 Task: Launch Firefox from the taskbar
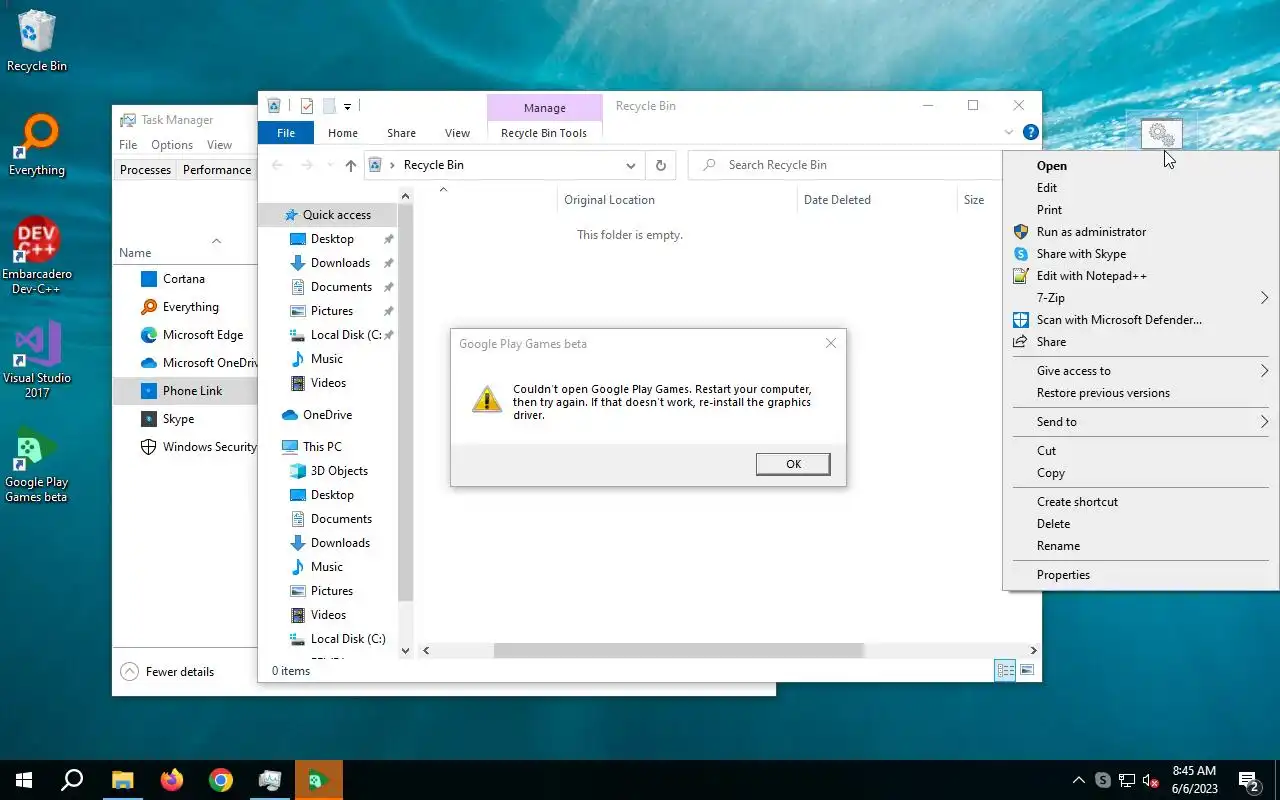(x=172, y=780)
